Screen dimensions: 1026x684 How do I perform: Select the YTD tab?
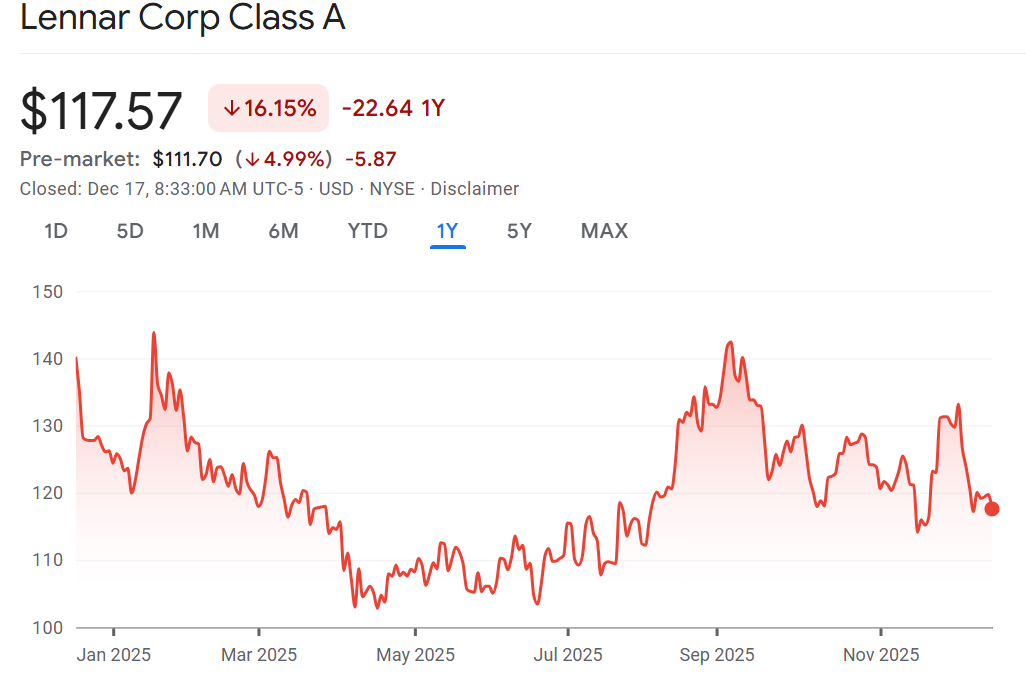(367, 231)
